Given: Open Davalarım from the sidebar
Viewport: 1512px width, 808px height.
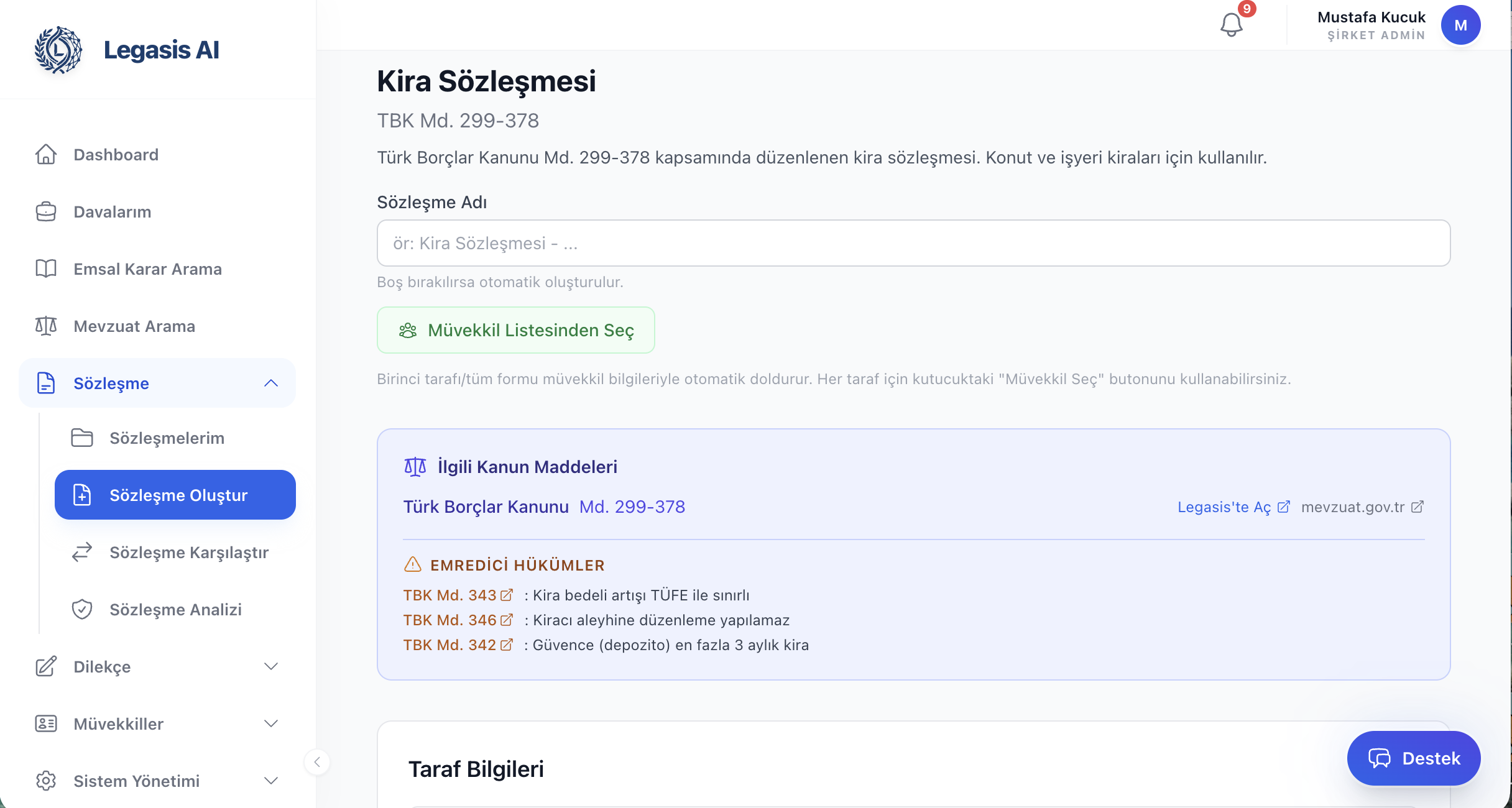Looking at the screenshot, I should [x=157, y=211].
